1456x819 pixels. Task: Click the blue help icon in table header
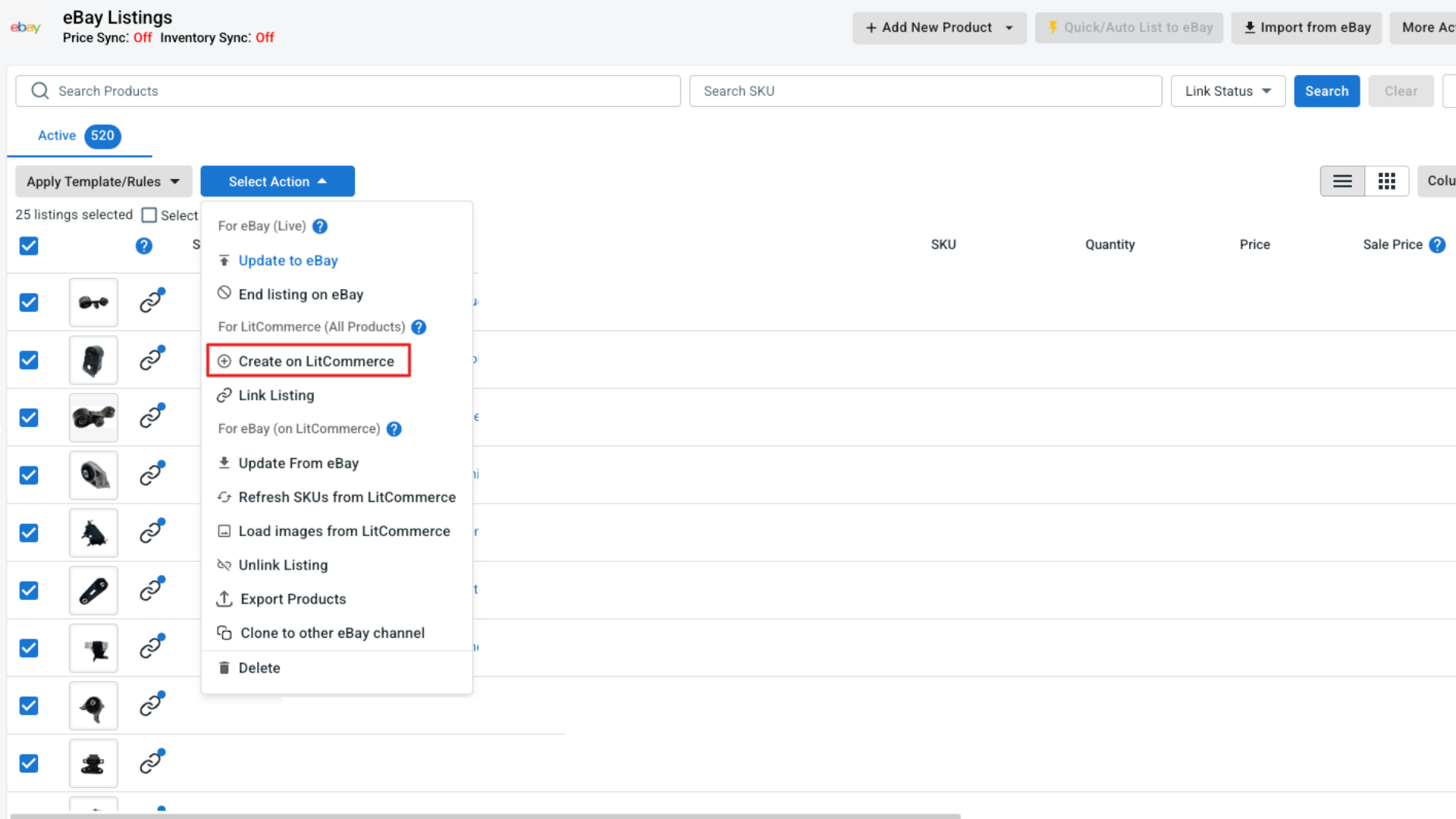[143, 246]
